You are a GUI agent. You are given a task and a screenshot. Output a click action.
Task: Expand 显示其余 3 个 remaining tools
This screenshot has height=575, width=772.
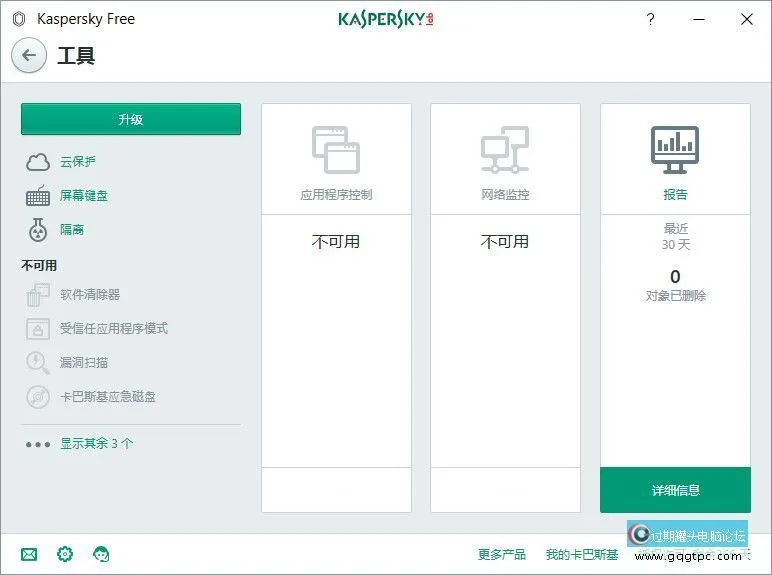(96, 444)
